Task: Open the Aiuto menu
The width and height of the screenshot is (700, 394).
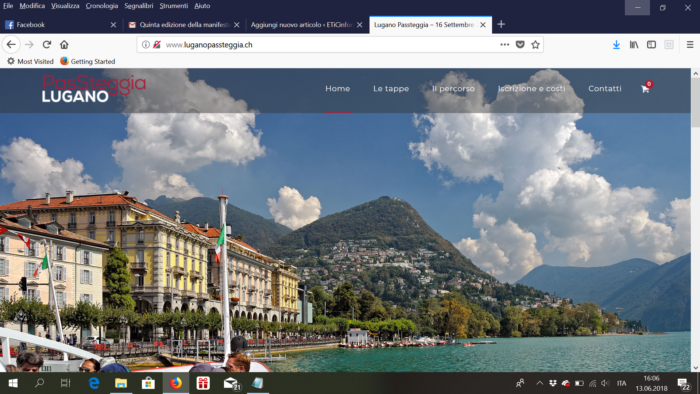Action: tap(202, 6)
